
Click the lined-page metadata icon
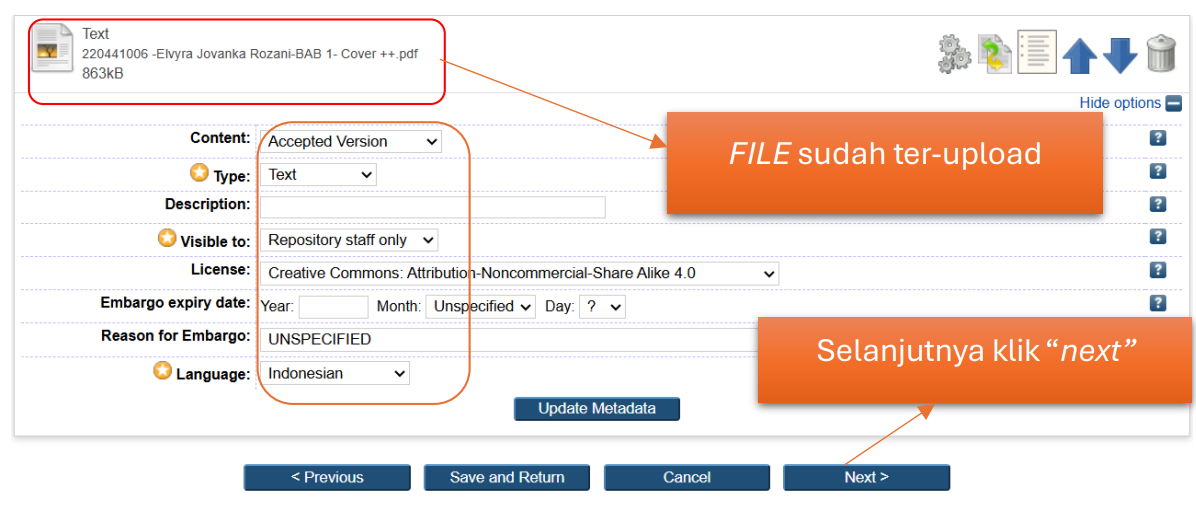1036,52
